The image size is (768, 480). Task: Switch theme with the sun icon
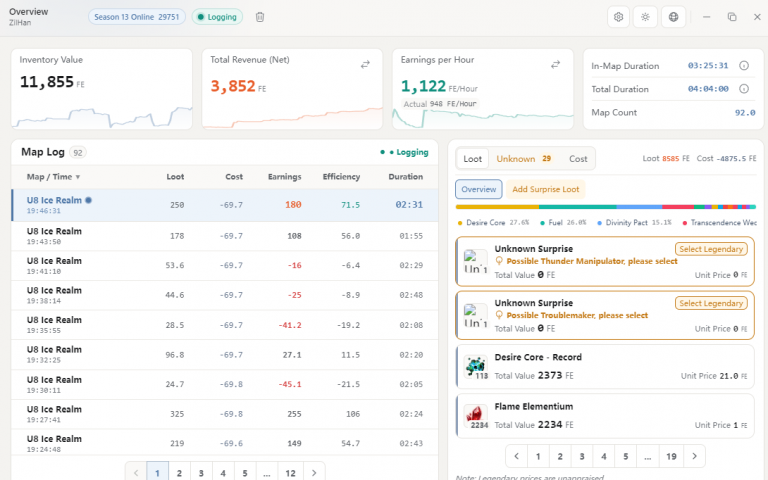645,17
